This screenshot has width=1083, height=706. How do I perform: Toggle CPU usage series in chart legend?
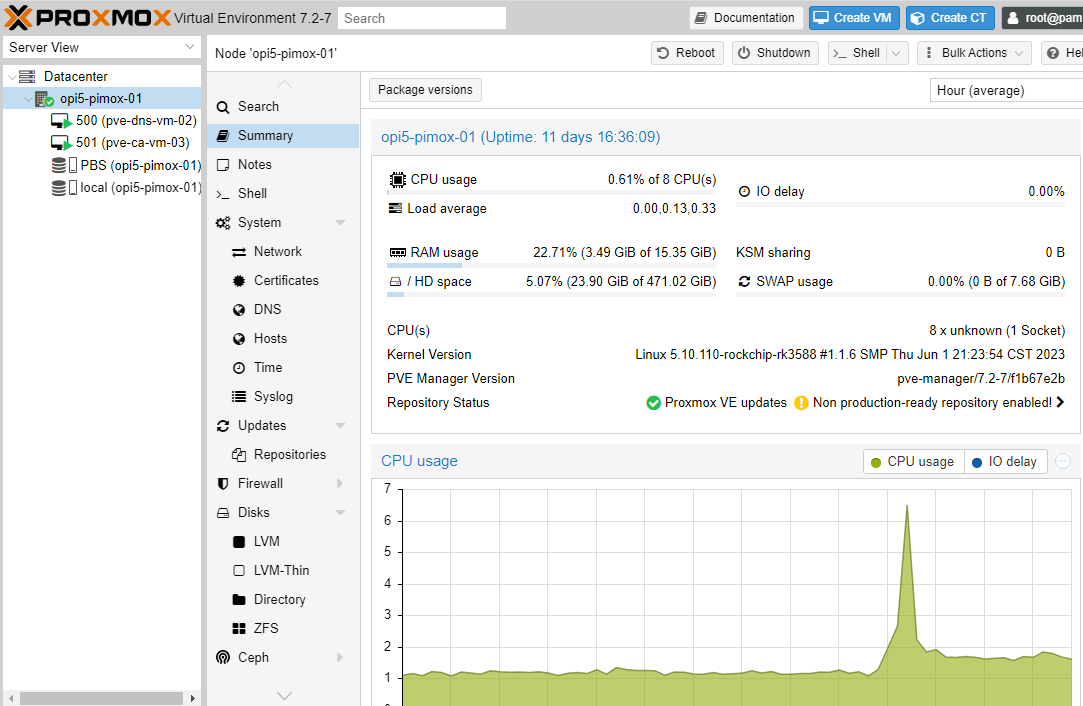[x=913, y=461]
